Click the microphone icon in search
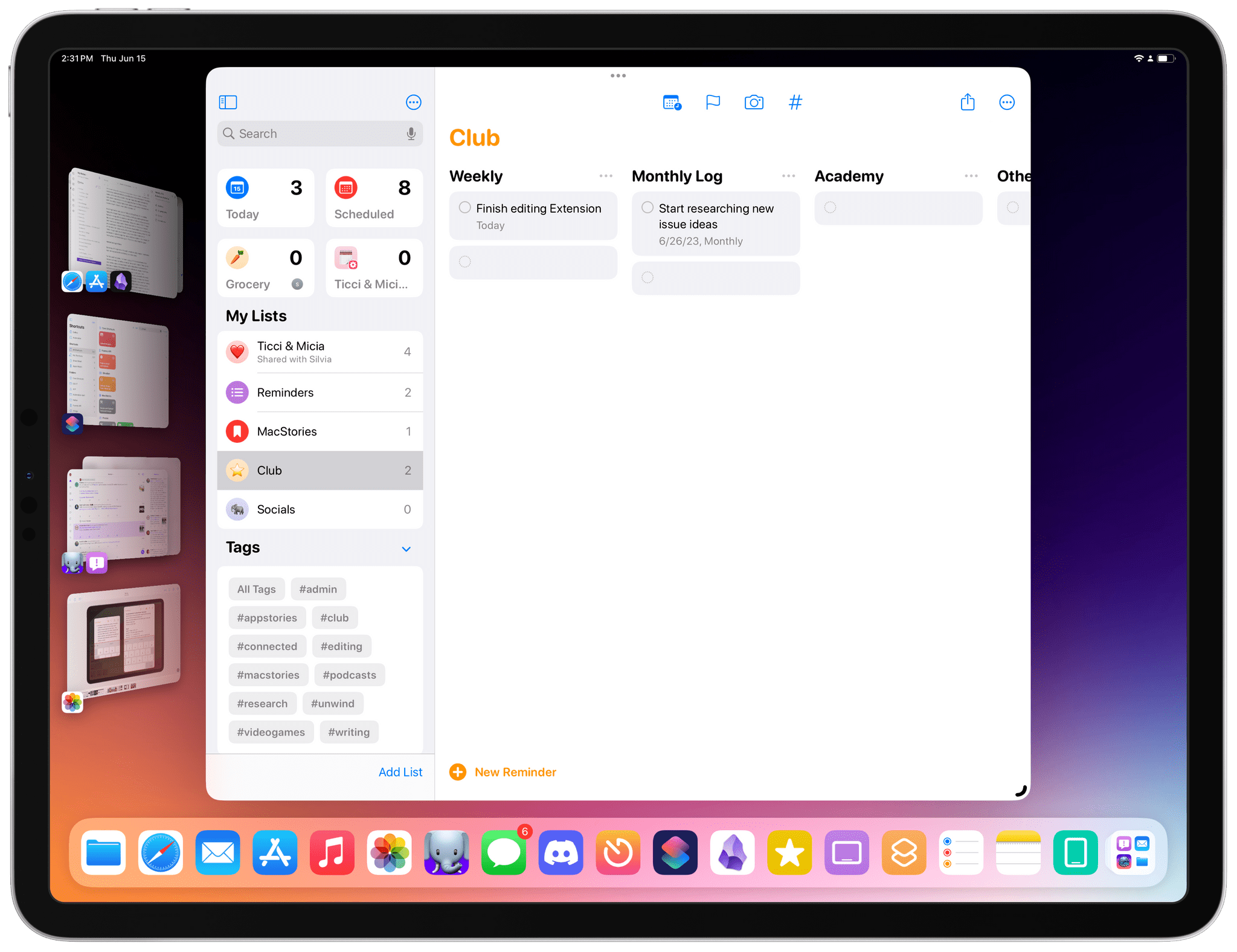1237x952 pixels. pos(411,133)
